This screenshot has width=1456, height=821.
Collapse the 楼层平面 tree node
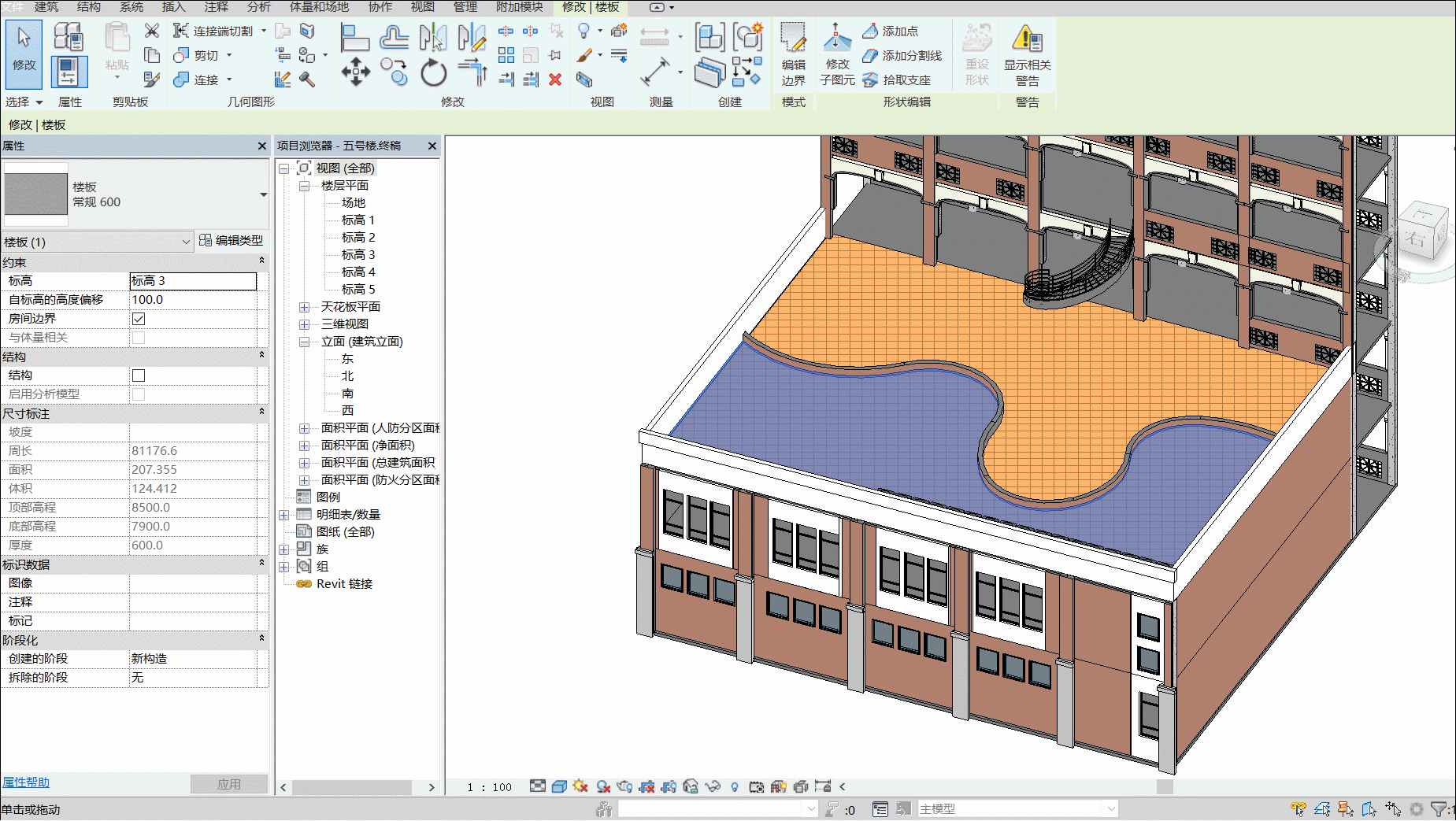pyautogui.click(x=304, y=186)
